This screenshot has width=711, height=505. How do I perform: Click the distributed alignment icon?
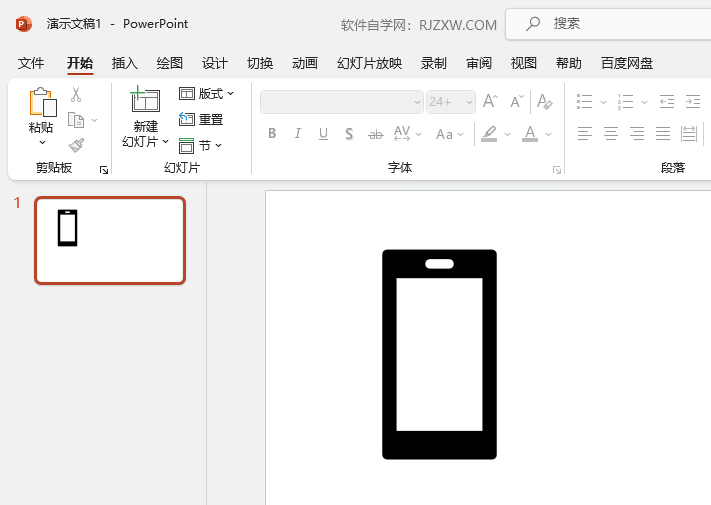click(689, 134)
